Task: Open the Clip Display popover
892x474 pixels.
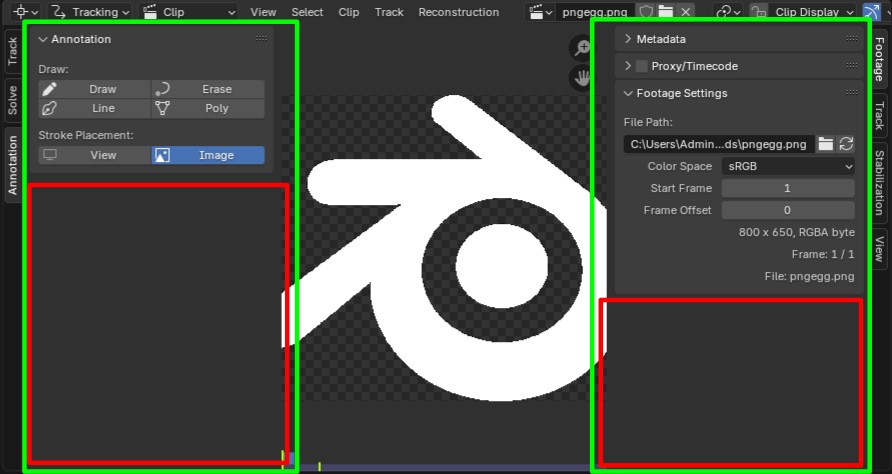Action: tap(812, 12)
